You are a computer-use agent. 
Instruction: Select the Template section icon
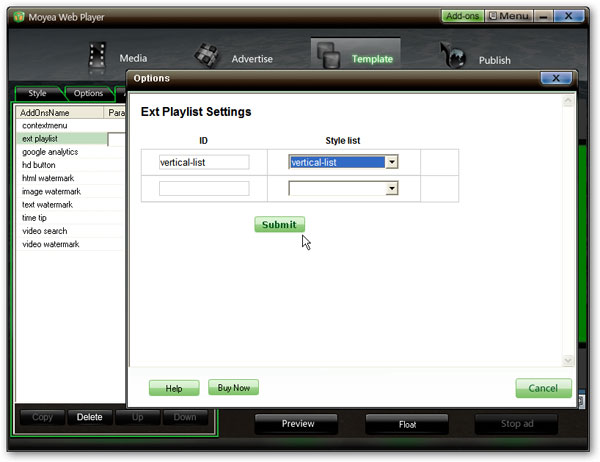click(328, 56)
